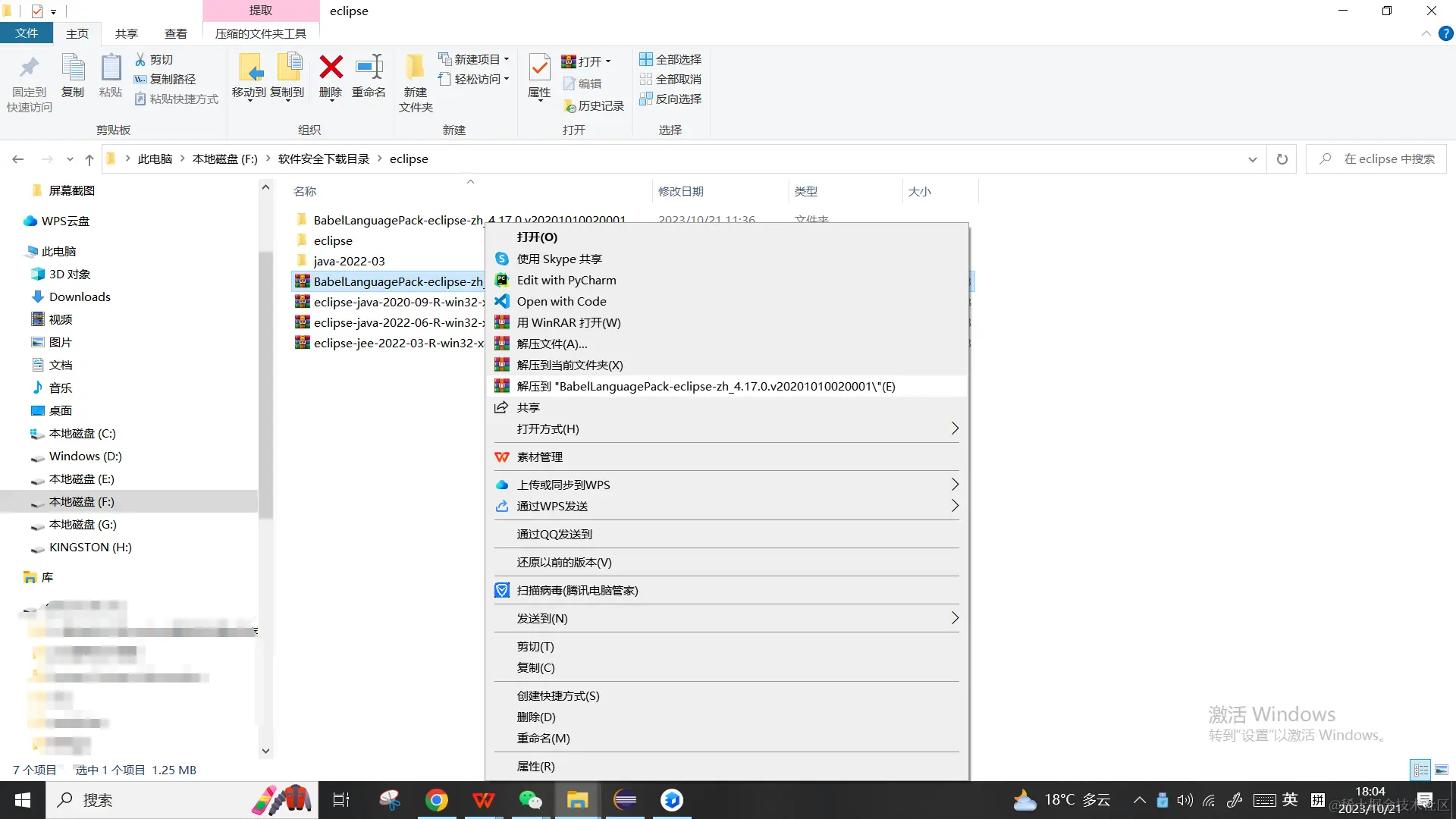Switch to details view layout

point(1420,770)
